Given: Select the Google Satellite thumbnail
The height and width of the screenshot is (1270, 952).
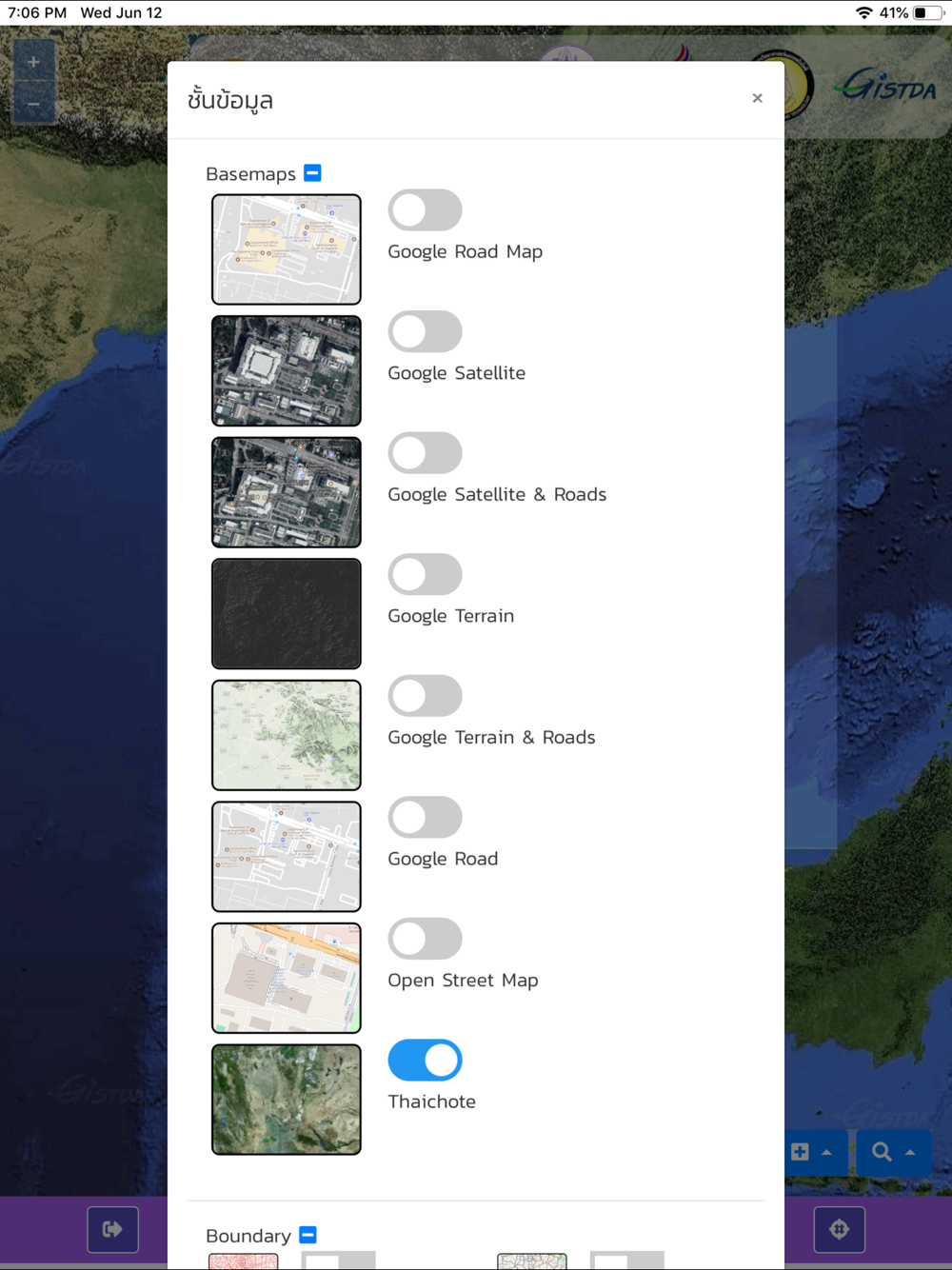Looking at the screenshot, I should [x=287, y=370].
